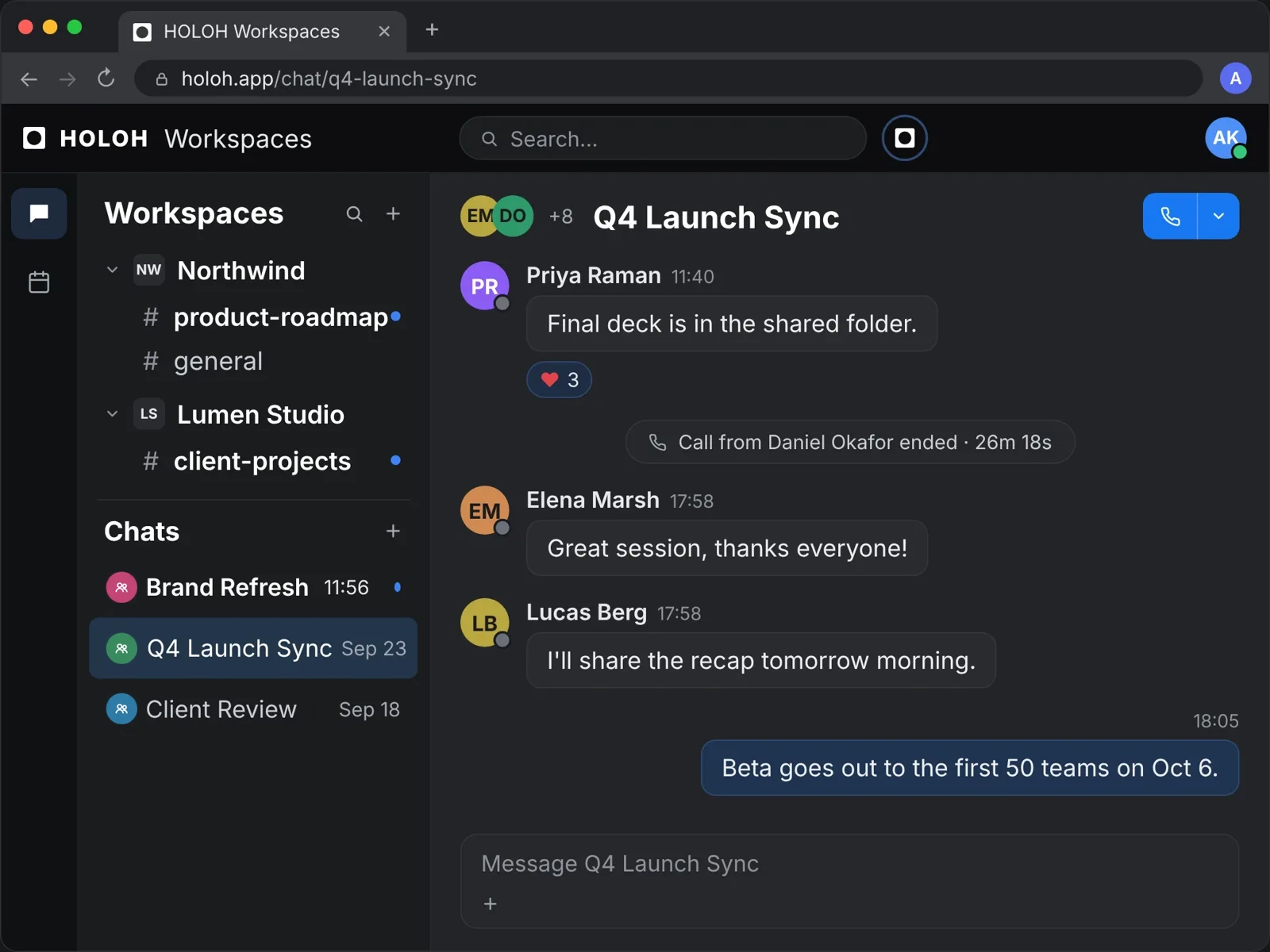Start a call in Q4 Launch Sync
The width and height of the screenshot is (1270, 952).
tap(1170, 216)
